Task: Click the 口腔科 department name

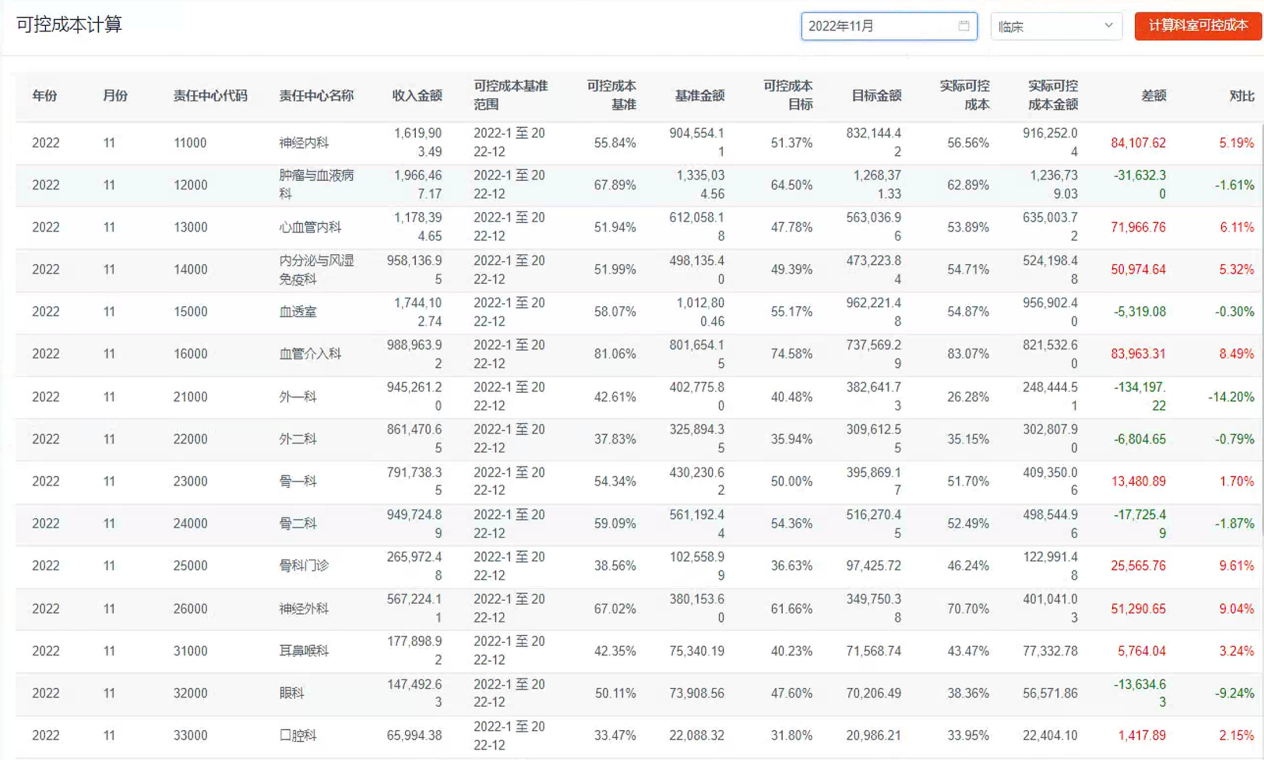Action: tap(298, 736)
